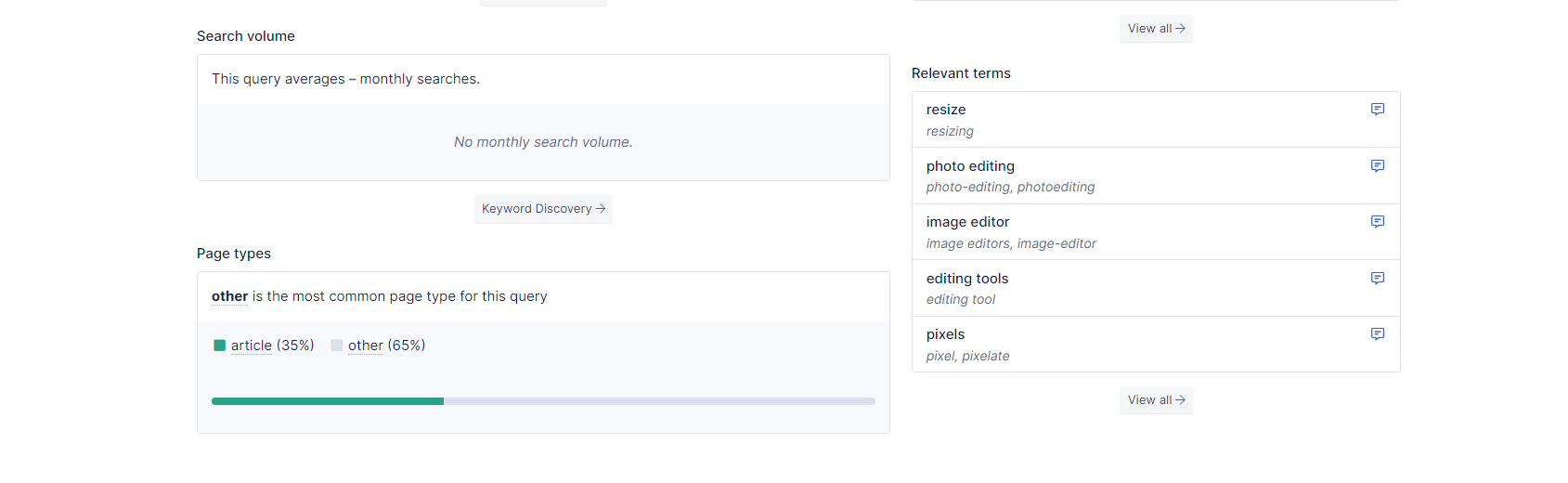This screenshot has height=483, width=1568.
Task: Select the image editor term row
Action: pyautogui.click(x=1156, y=232)
